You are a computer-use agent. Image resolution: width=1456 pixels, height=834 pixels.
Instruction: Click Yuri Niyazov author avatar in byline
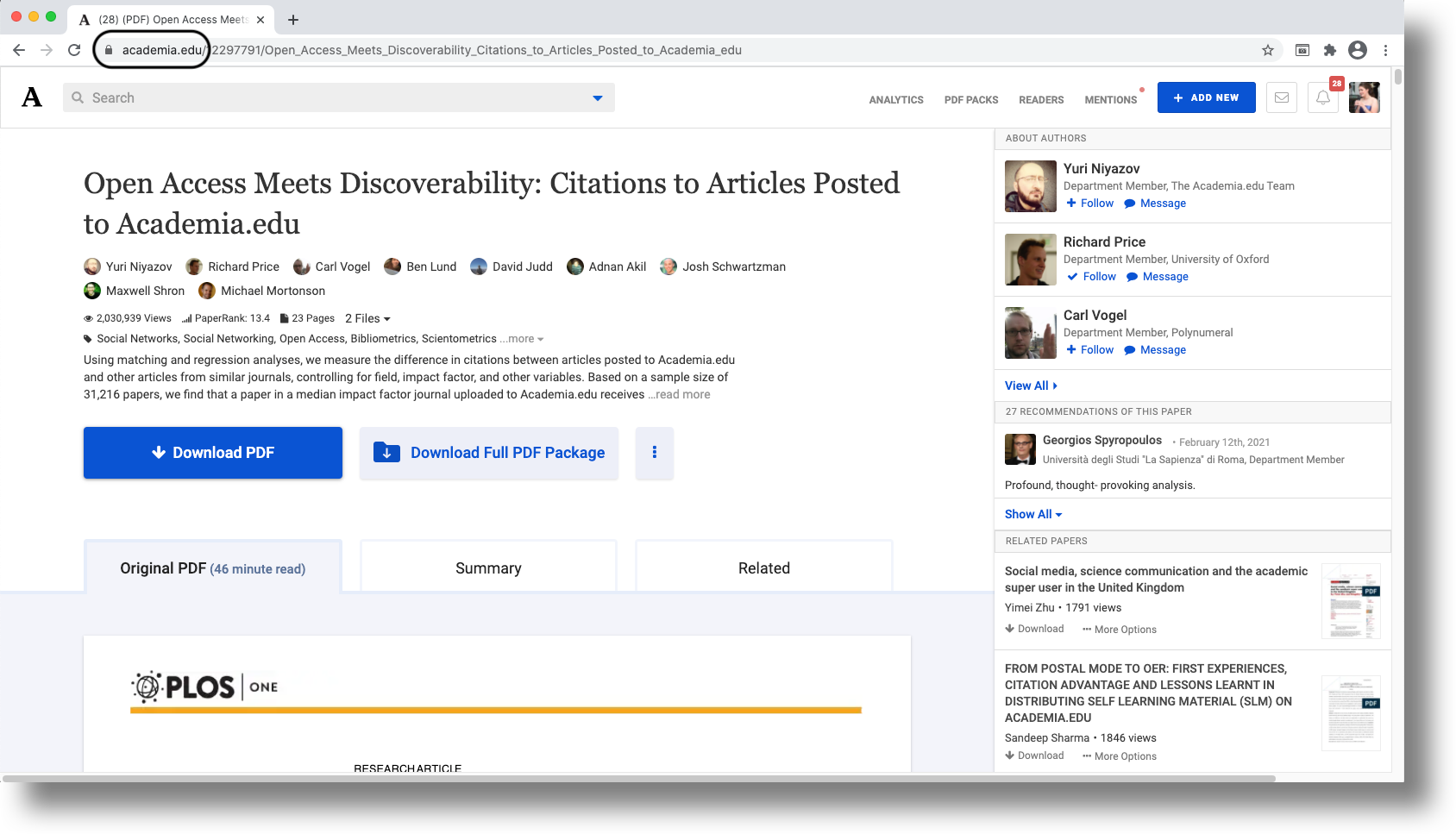pyautogui.click(x=92, y=267)
